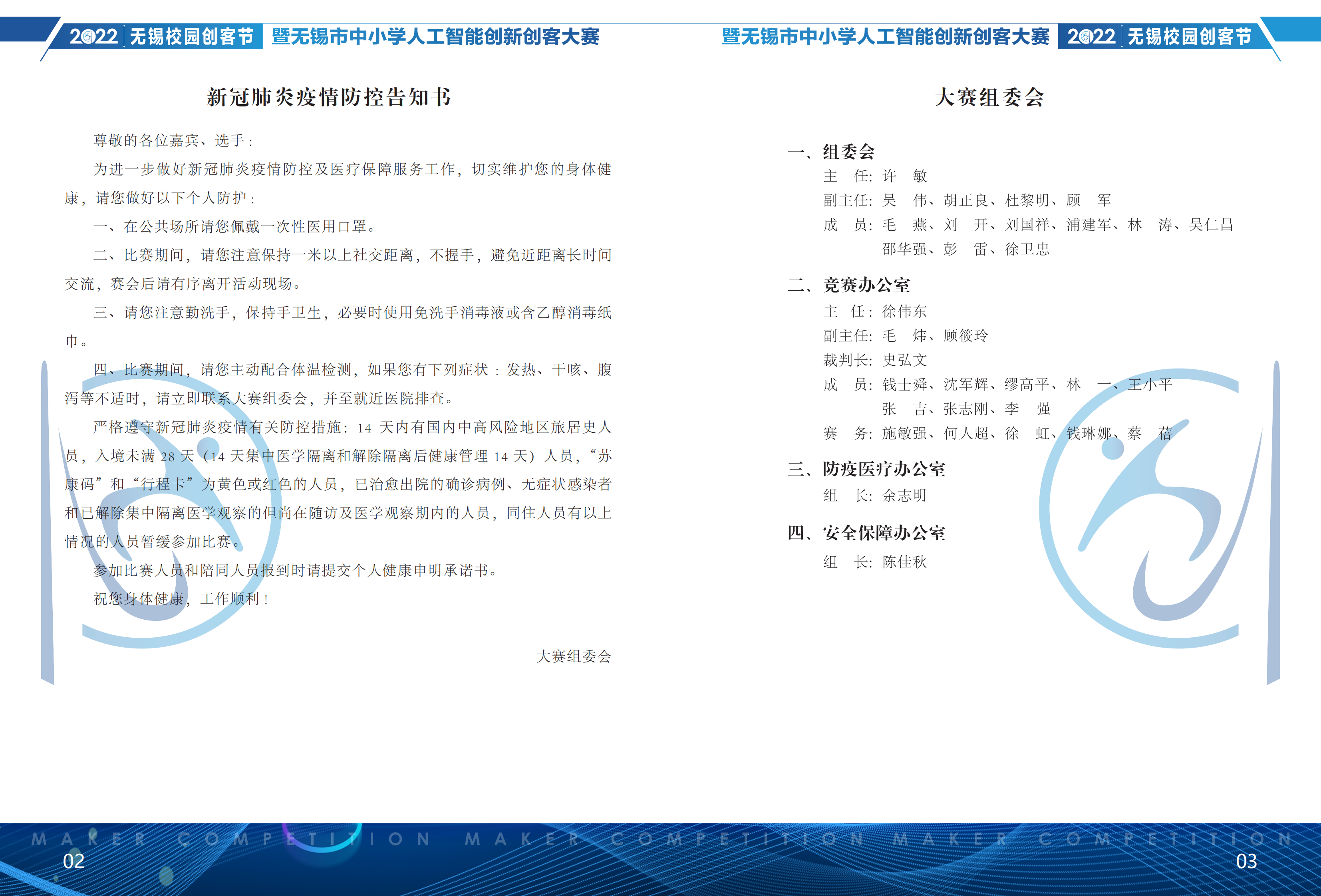Click the section heading 四、安全保障办公室
1321x896 pixels.
coord(866,533)
